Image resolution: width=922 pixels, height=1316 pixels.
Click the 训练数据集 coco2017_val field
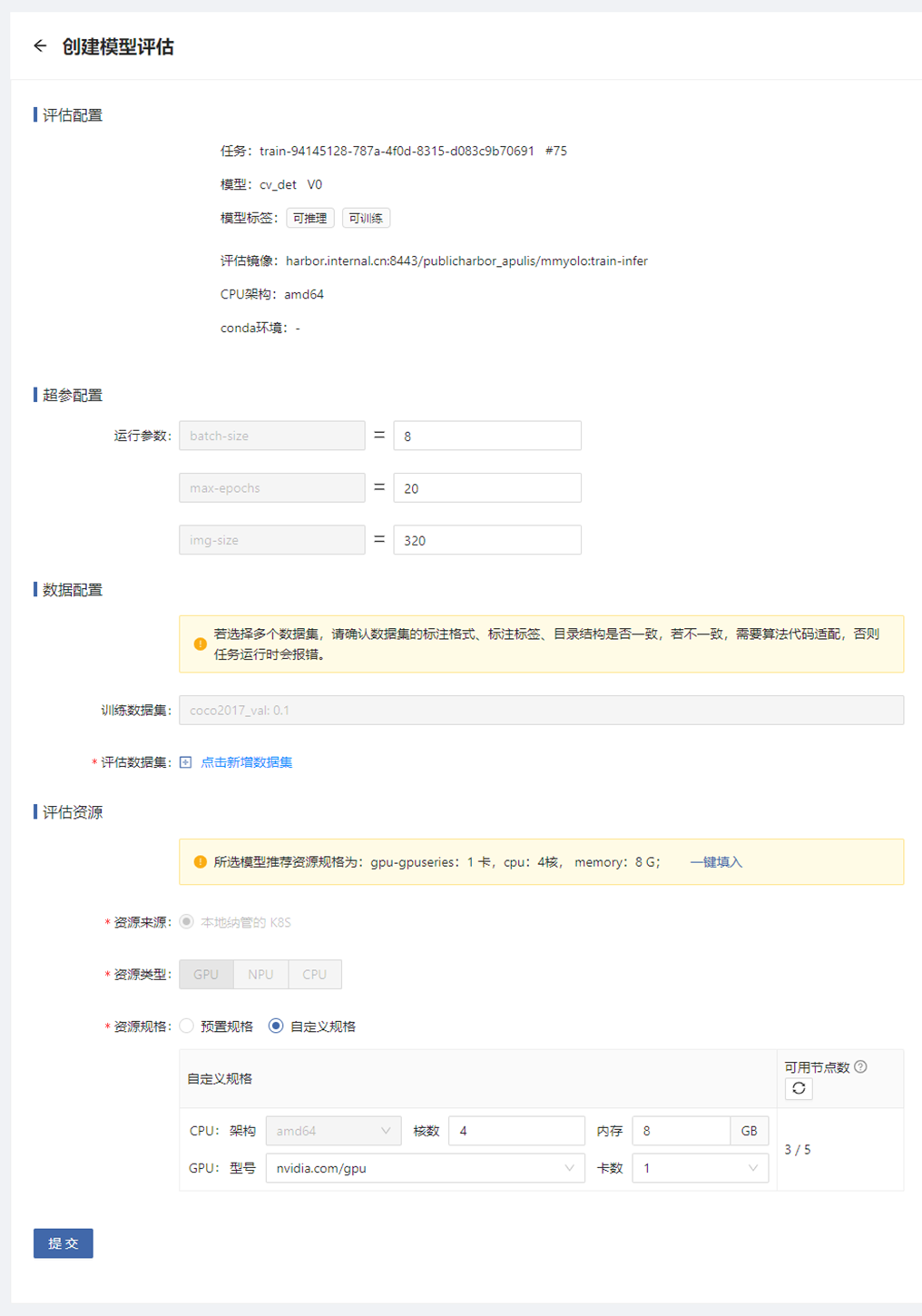coord(542,710)
